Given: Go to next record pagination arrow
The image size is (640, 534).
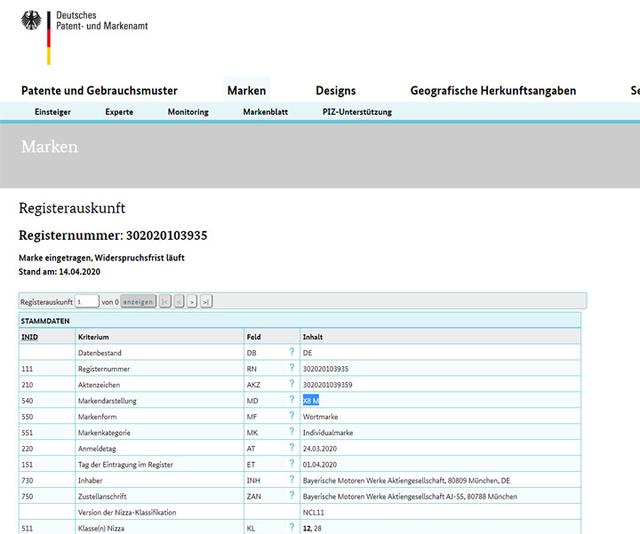Looking at the screenshot, I should click(x=192, y=301).
